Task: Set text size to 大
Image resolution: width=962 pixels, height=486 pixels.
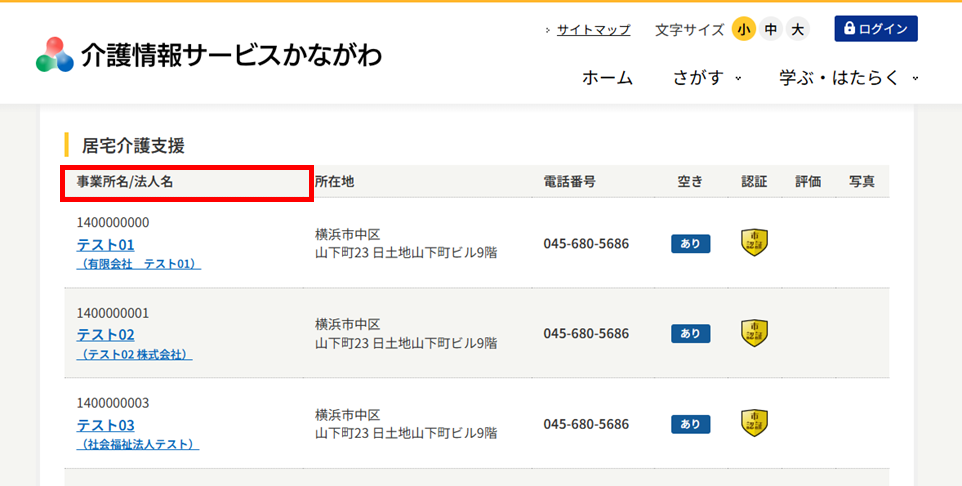Action: click(798, 29)
